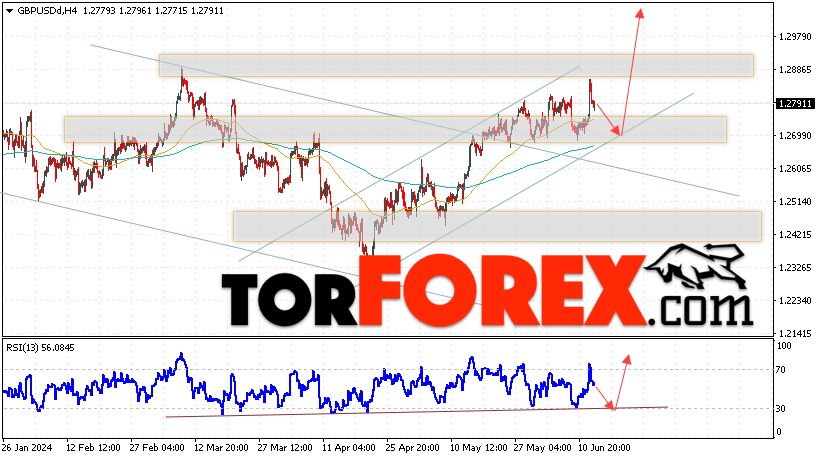Click the 12 Feb 12:00 time label
Image resolution: width=819 pixels, height=459 pixels.
93,448
